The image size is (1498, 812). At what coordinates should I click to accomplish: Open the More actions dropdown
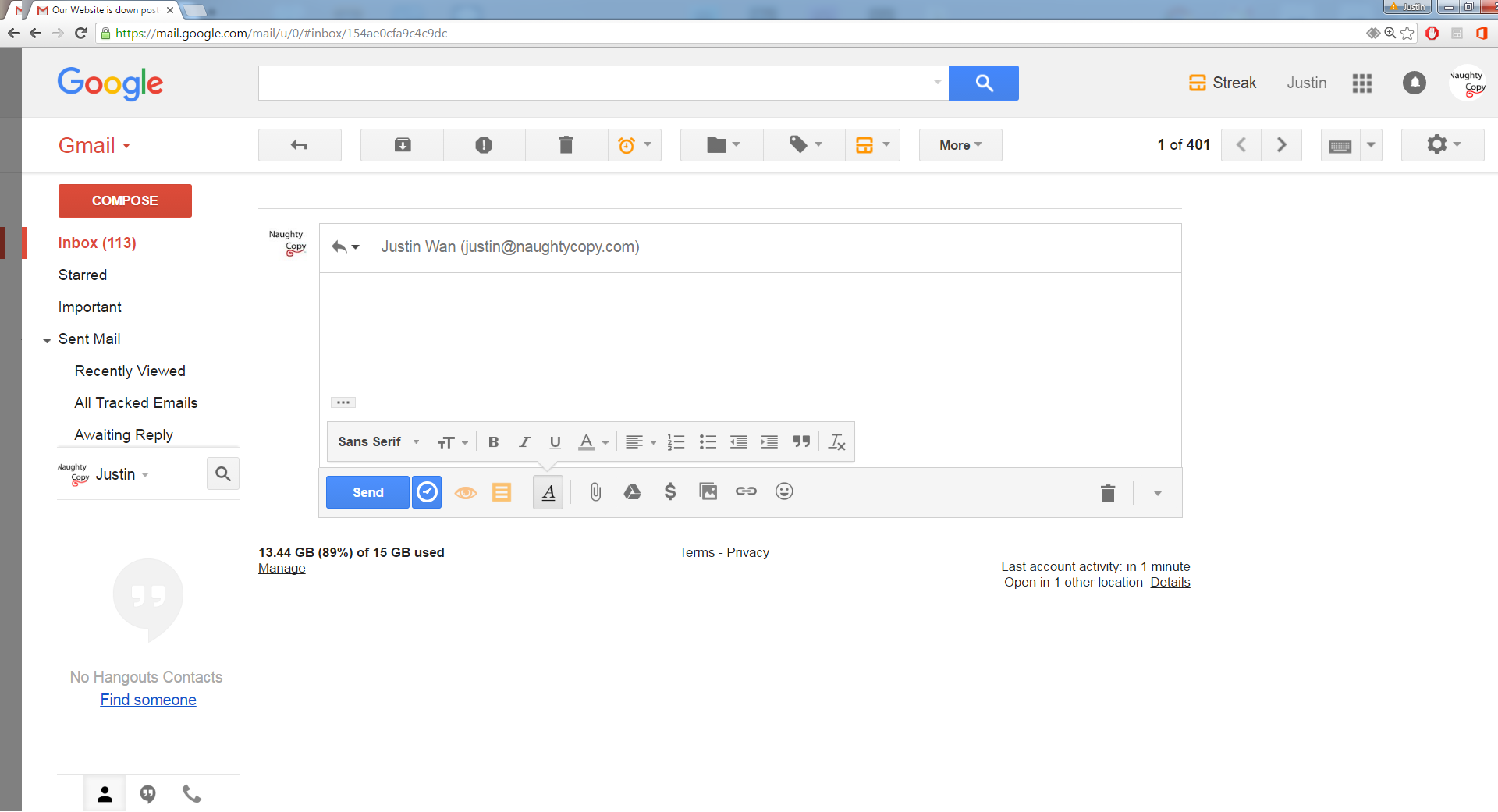[960, 146]
